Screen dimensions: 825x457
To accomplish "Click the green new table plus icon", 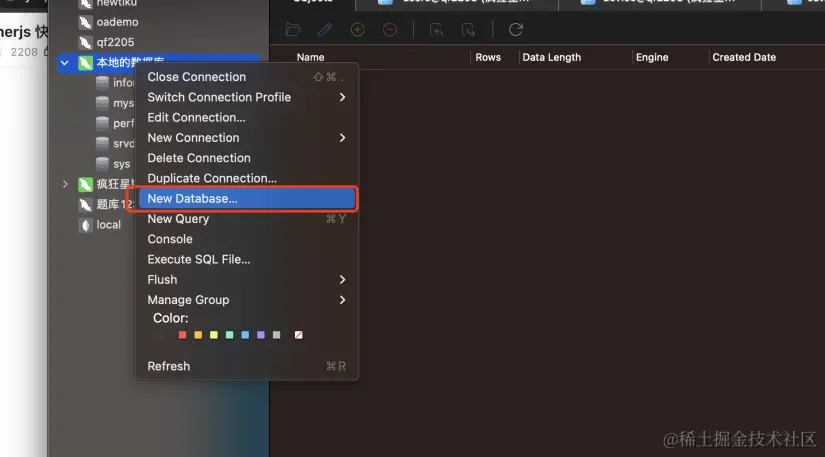I will 357,29.
